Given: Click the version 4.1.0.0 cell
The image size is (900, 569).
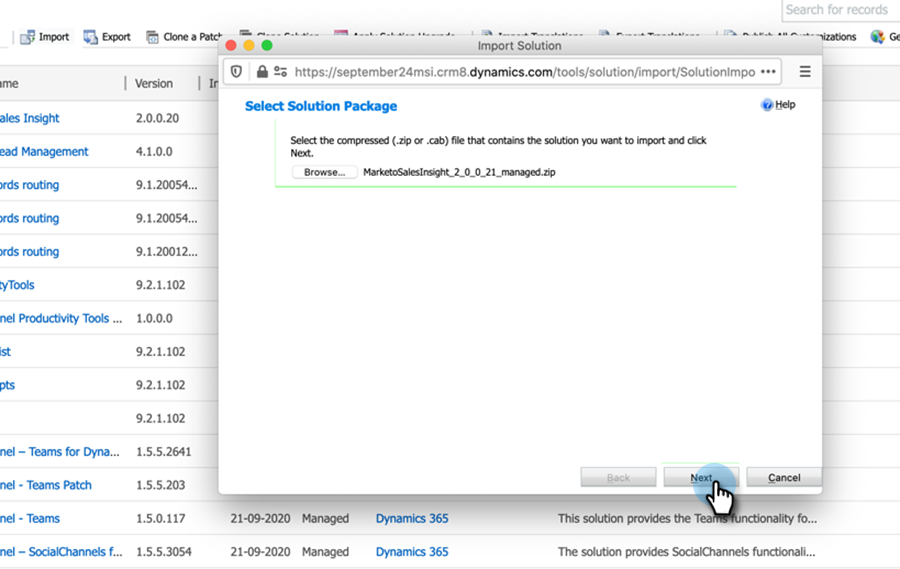Looking at the screenshot, I should 154,152.
